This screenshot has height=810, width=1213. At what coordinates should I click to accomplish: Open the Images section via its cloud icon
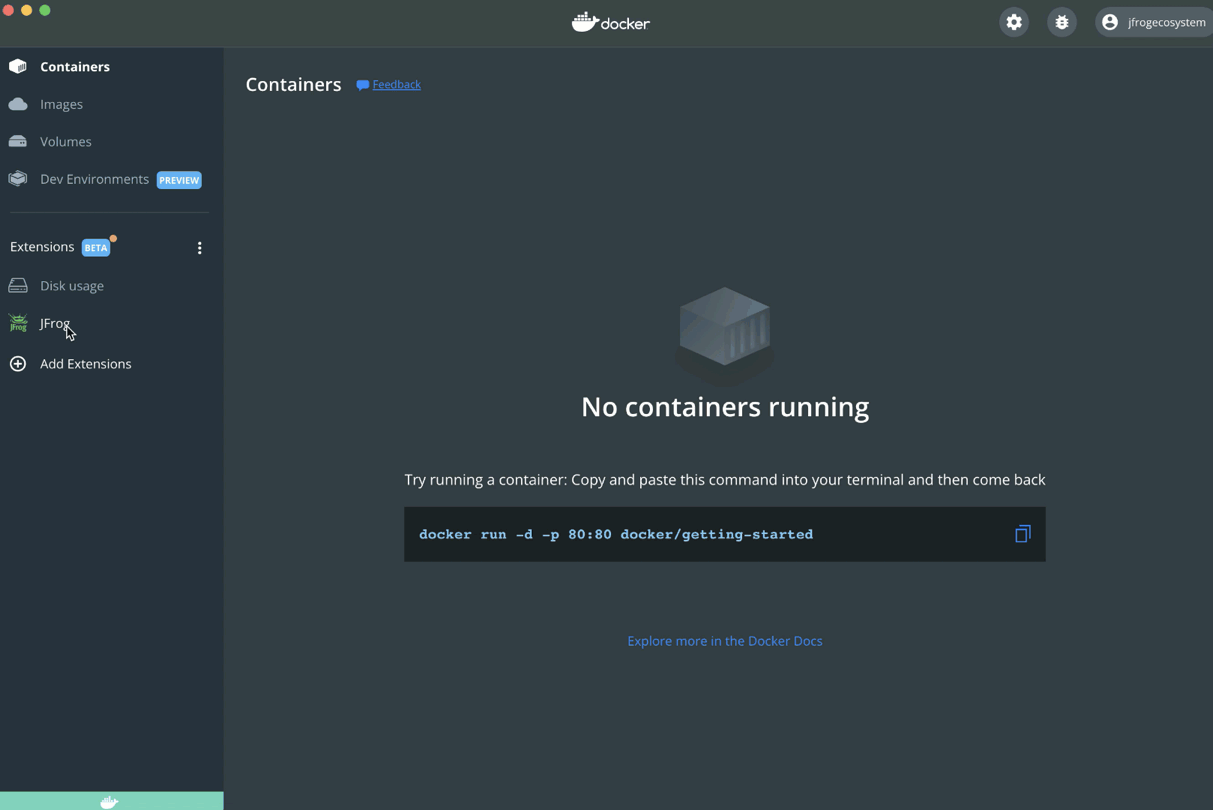pos(18,104)
